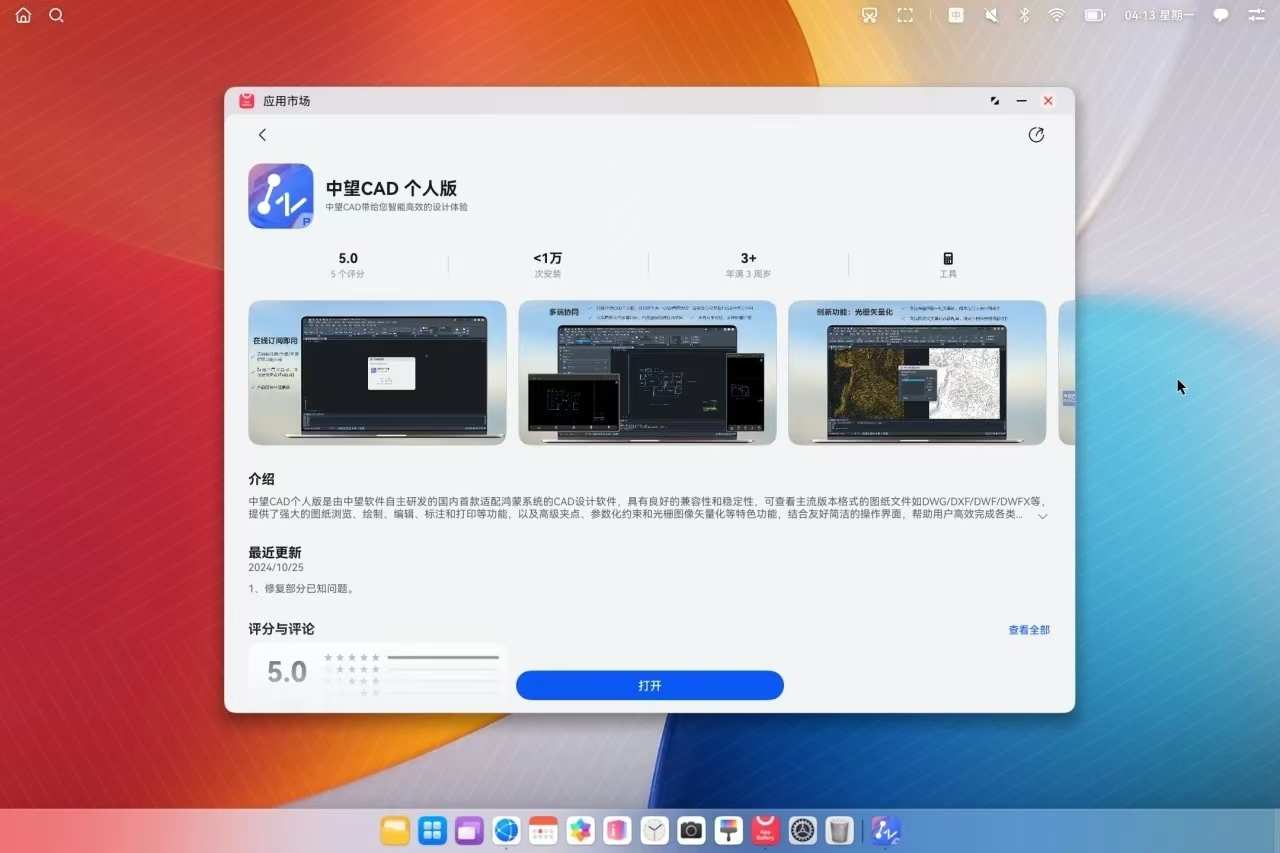The height and width of the screenshot is (853, 1280).
Task: Click the <1万 次安装 install count
Action: [x=548, y=265]
